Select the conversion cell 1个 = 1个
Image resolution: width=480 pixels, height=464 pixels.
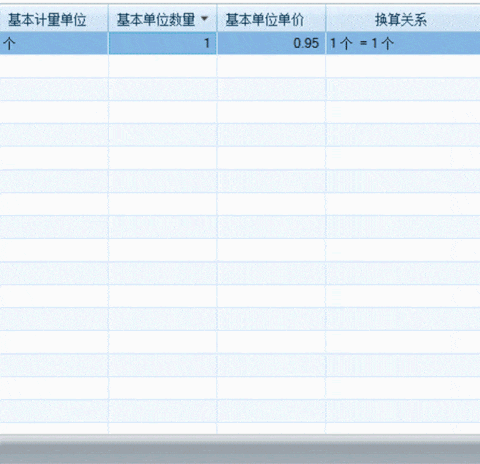point(403,43)
